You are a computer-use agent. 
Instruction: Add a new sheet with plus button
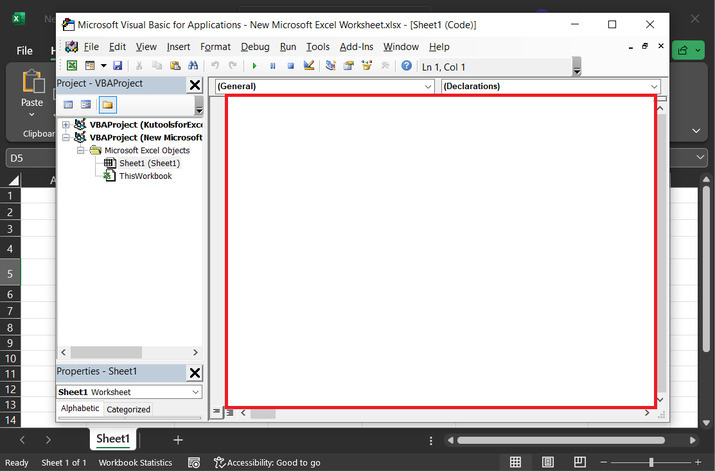178,440
